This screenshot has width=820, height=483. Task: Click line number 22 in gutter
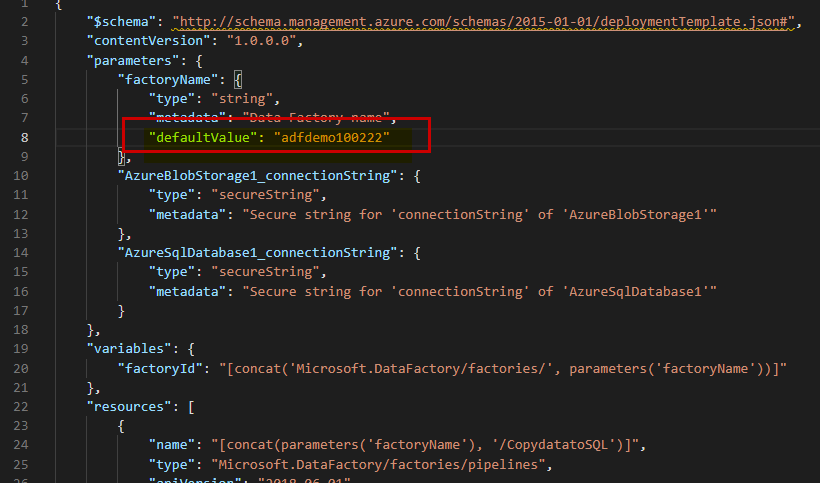pyautogui.click(x=21, y=407)
